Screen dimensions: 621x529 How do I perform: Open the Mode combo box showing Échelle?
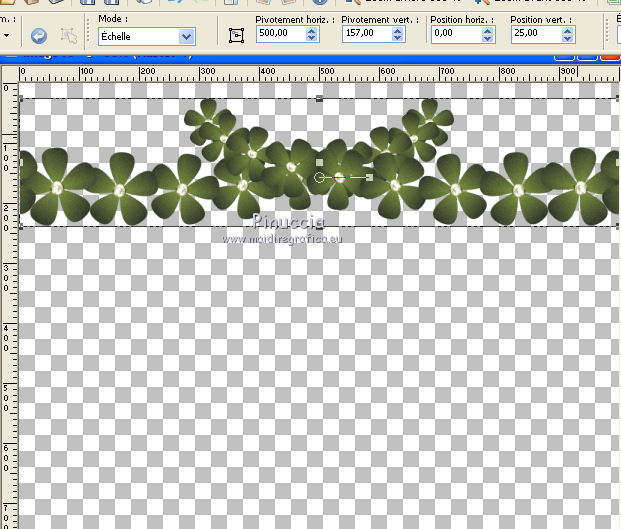pyautogui.click(x=147, y=36)
